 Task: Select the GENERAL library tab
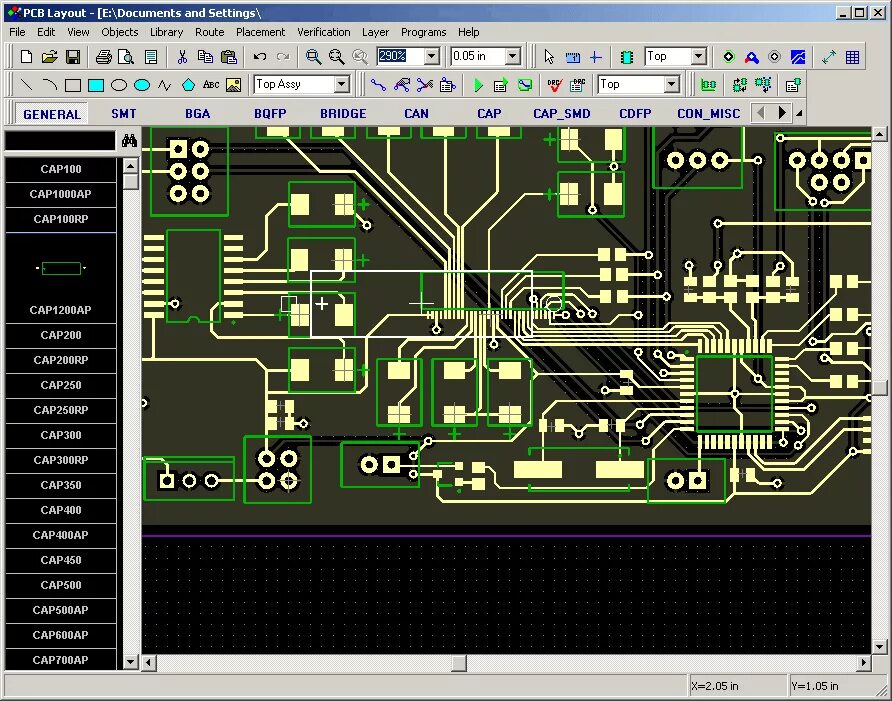(52, 114)
